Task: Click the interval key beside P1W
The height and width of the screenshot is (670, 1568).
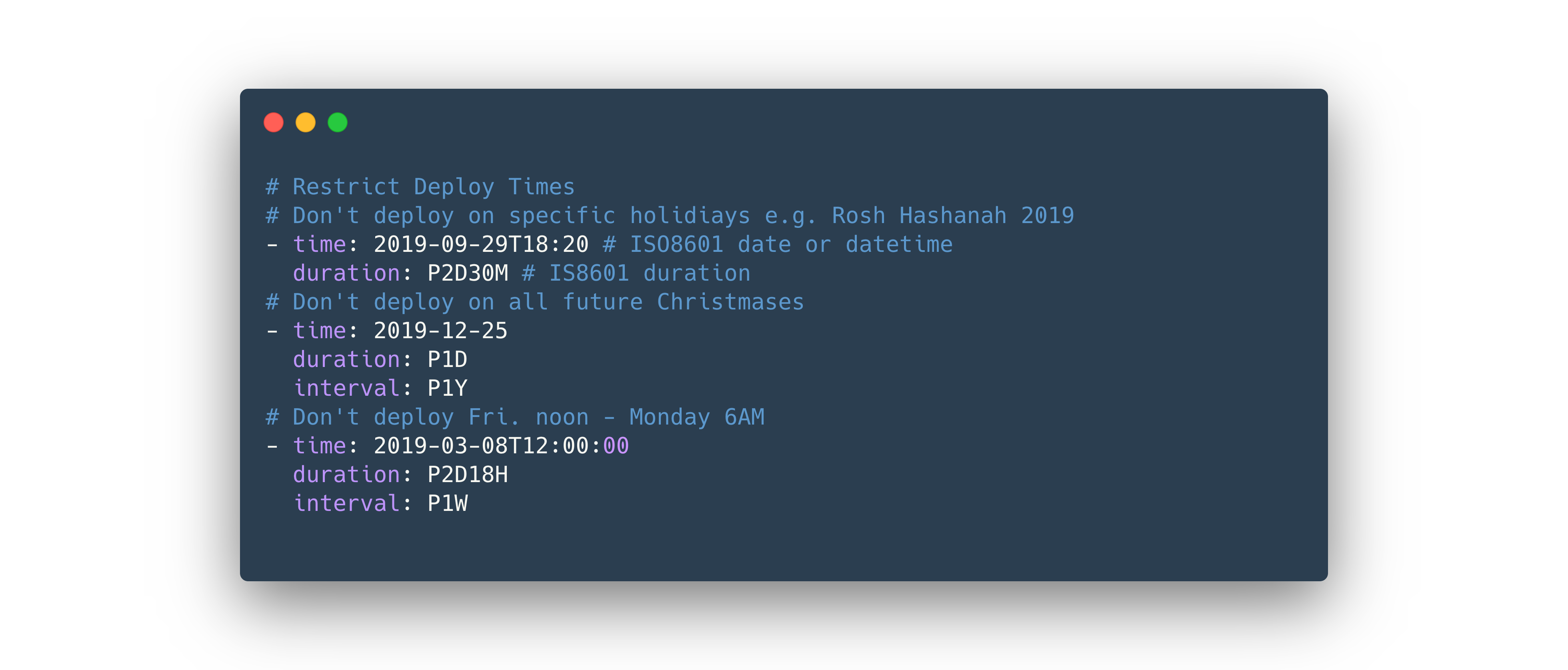Action: (346, 503)
